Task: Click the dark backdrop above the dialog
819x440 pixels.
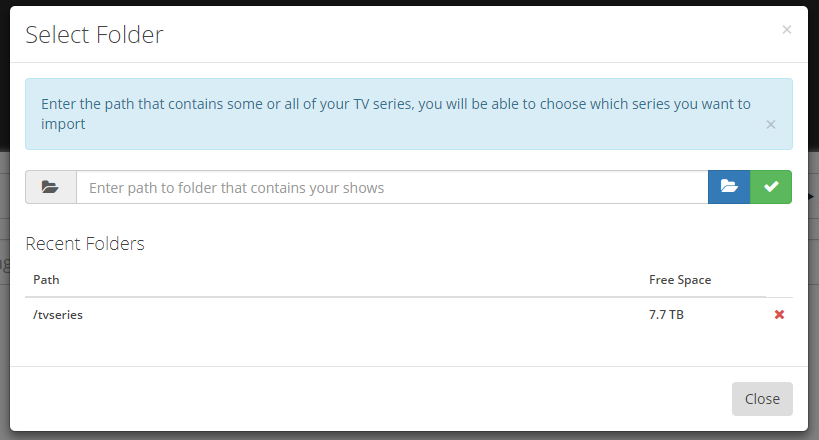Action: tap(409, 3)
